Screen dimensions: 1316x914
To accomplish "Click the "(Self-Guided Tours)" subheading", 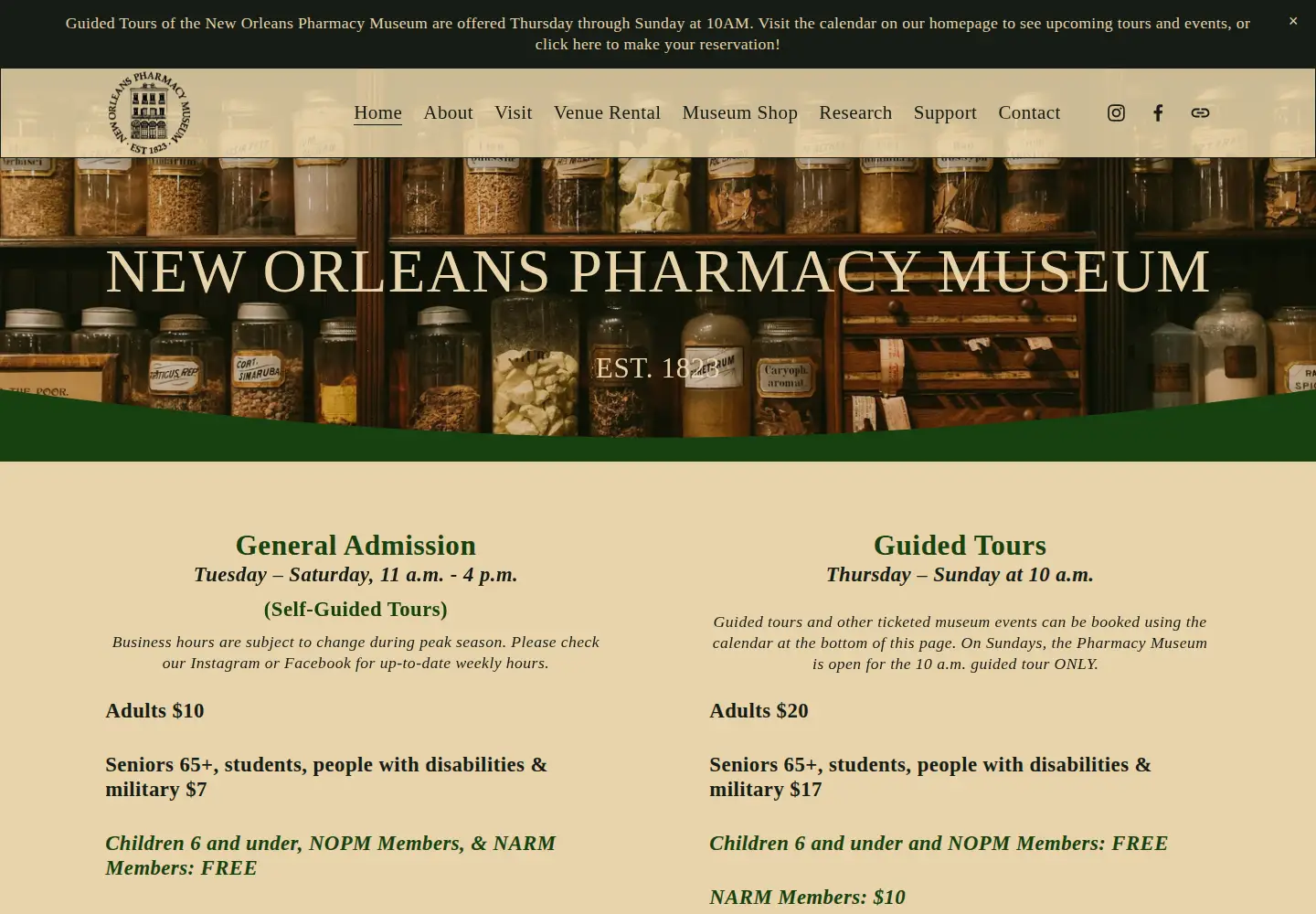I will [356, 609].
